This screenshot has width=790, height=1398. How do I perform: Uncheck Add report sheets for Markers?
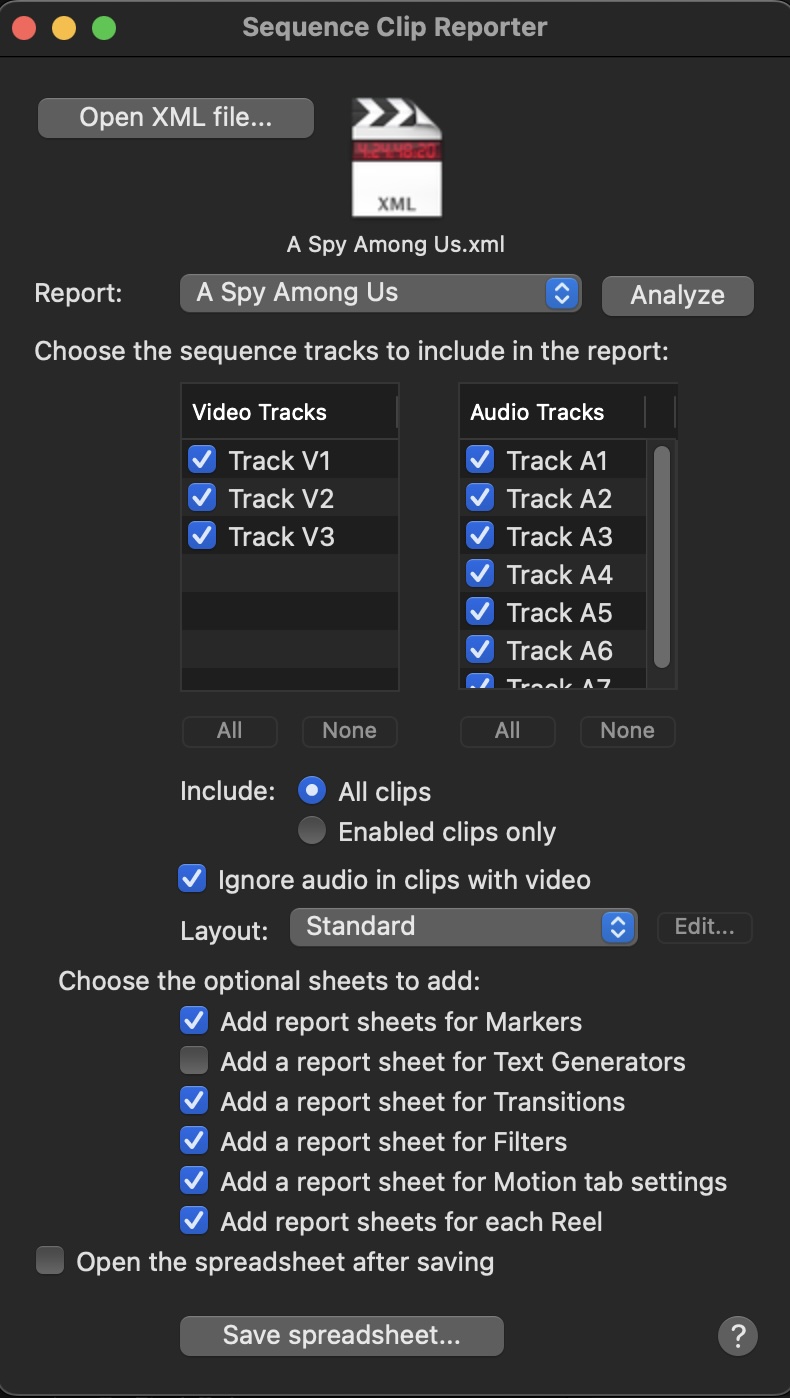pyautogui.click(x=193, y=1020)
